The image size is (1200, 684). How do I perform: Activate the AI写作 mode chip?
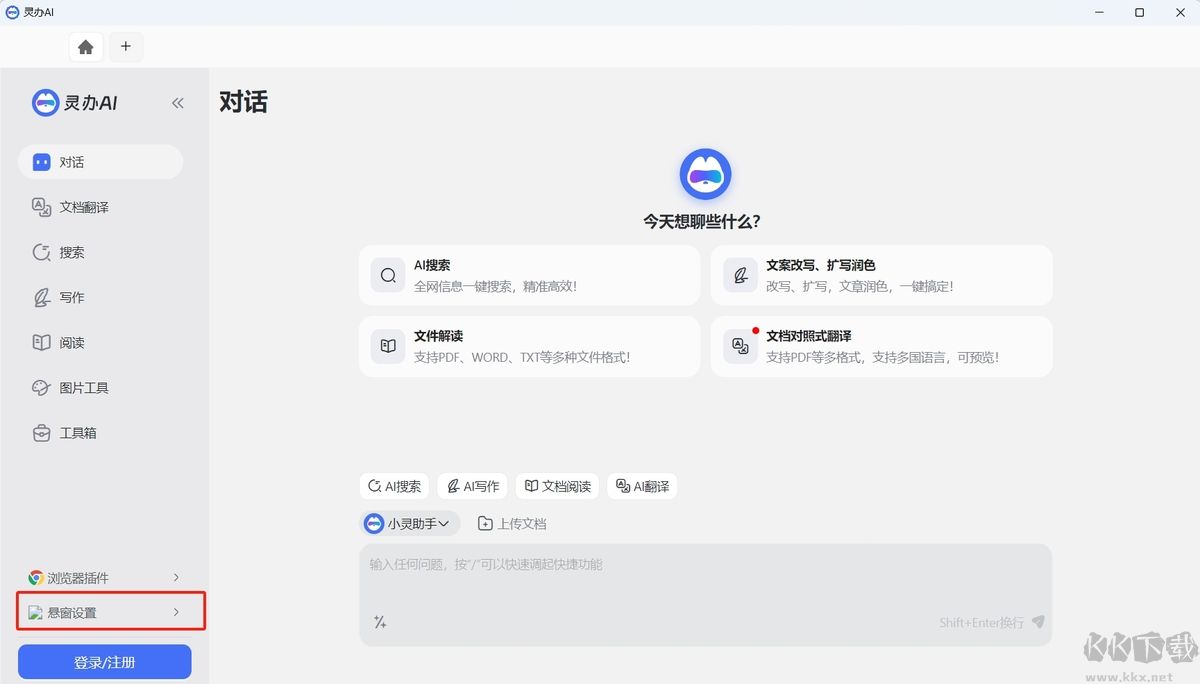[x=472, y=486]
